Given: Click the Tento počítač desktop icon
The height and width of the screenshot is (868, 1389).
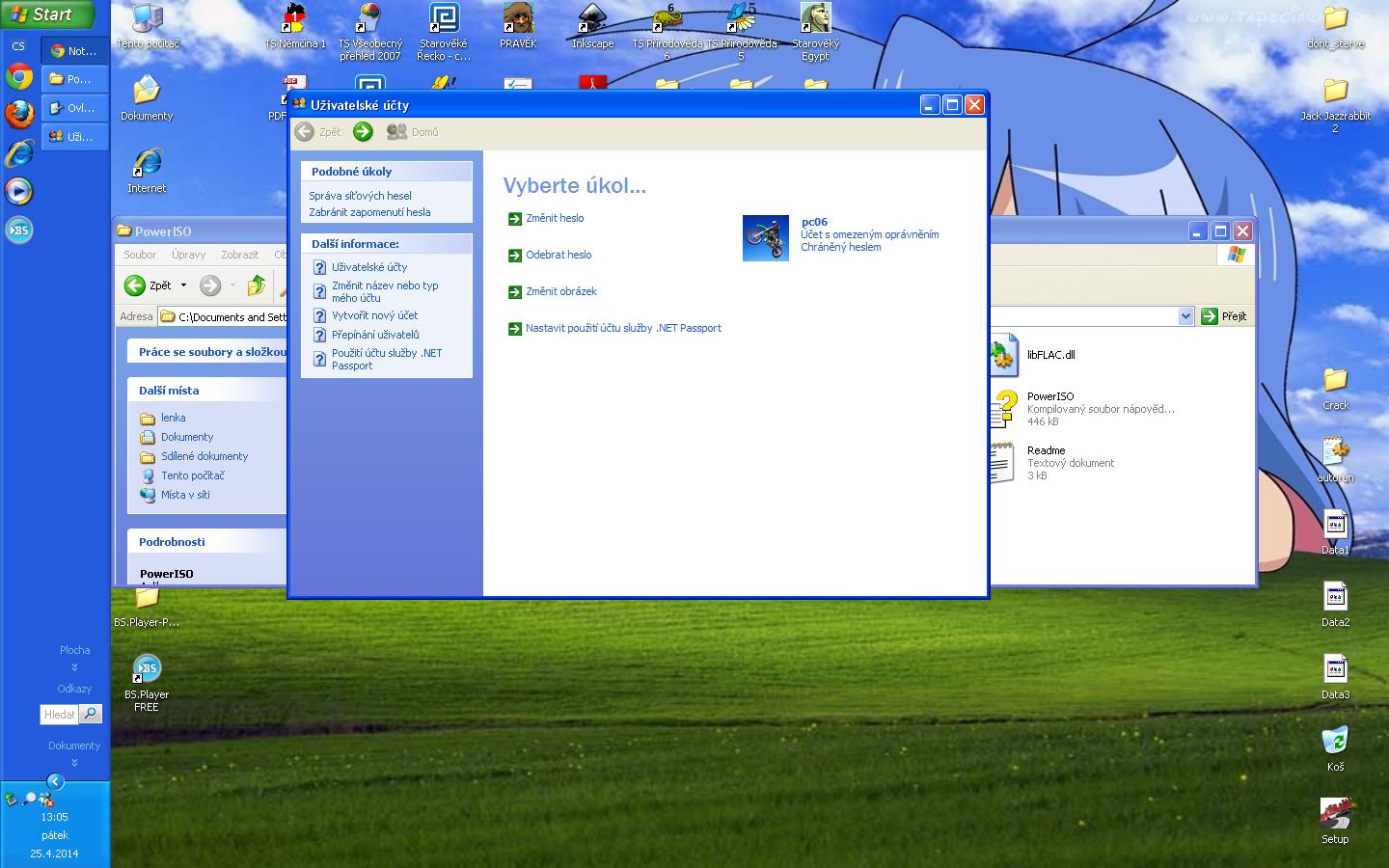Looking at the screenshot, I should [148, 19].
